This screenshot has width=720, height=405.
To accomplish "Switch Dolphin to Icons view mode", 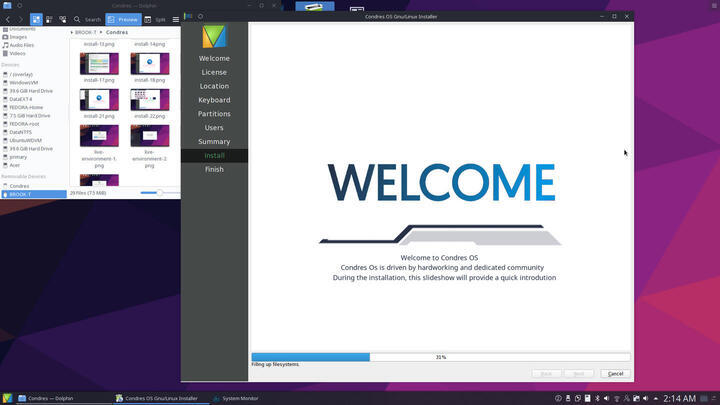I will point(36,19).
